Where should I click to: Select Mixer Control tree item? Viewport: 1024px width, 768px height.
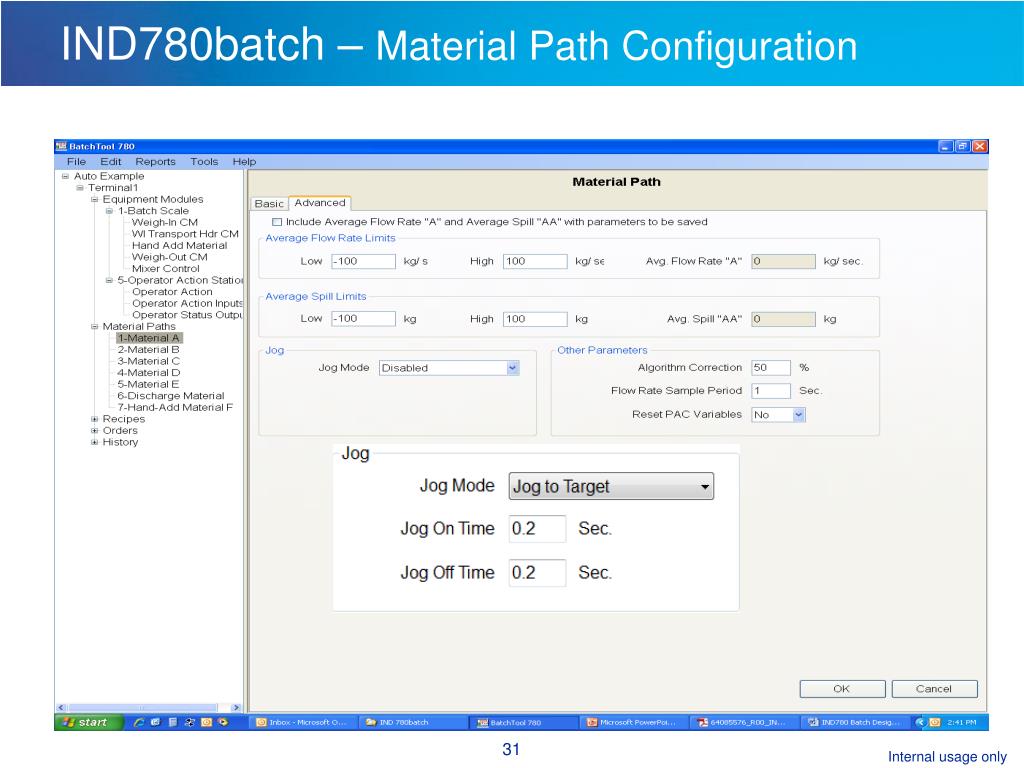pyautogui.click(x=166, y=268)
